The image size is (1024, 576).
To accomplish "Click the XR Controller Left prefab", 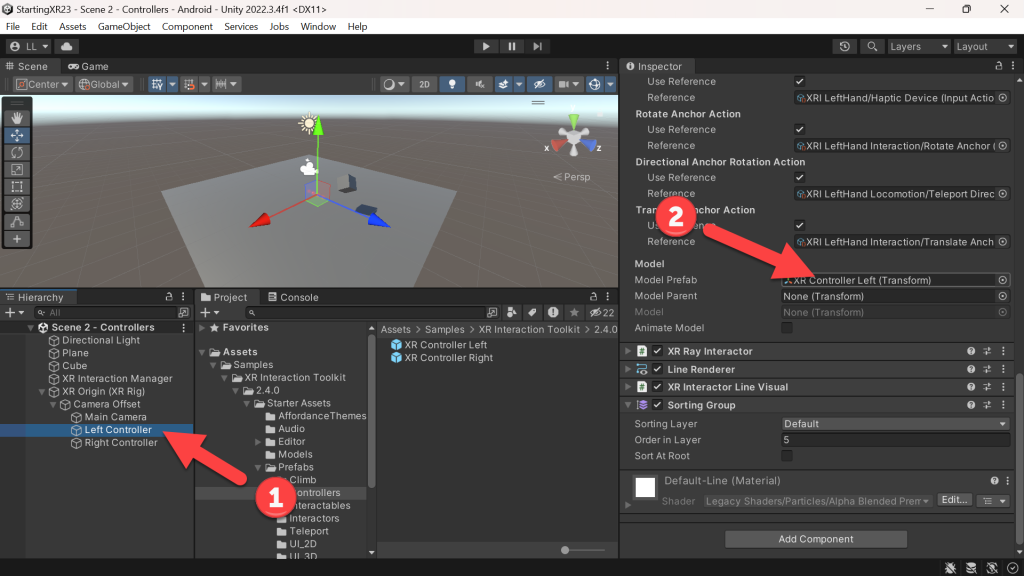I will point(439,345).
